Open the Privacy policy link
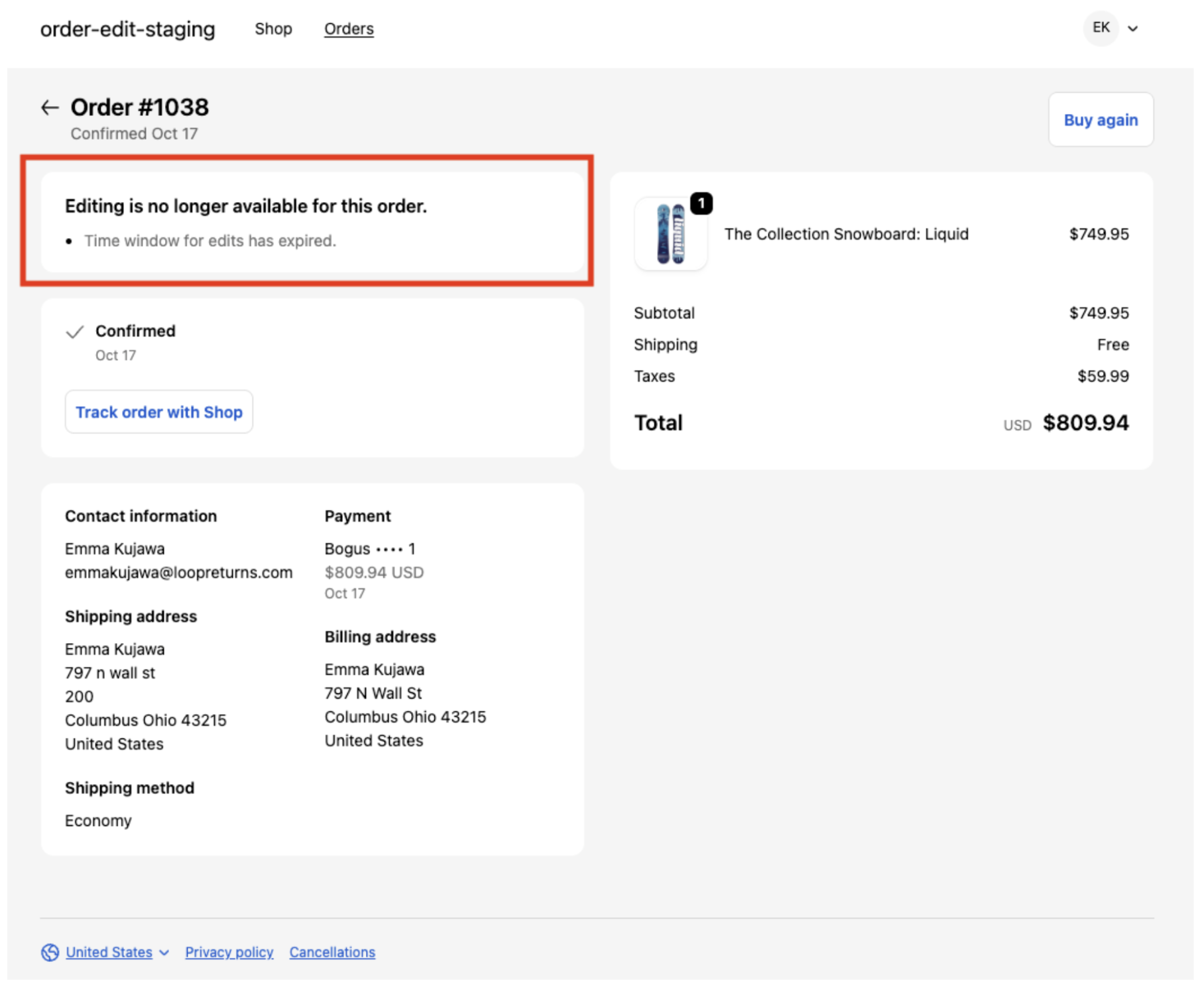 229,952
